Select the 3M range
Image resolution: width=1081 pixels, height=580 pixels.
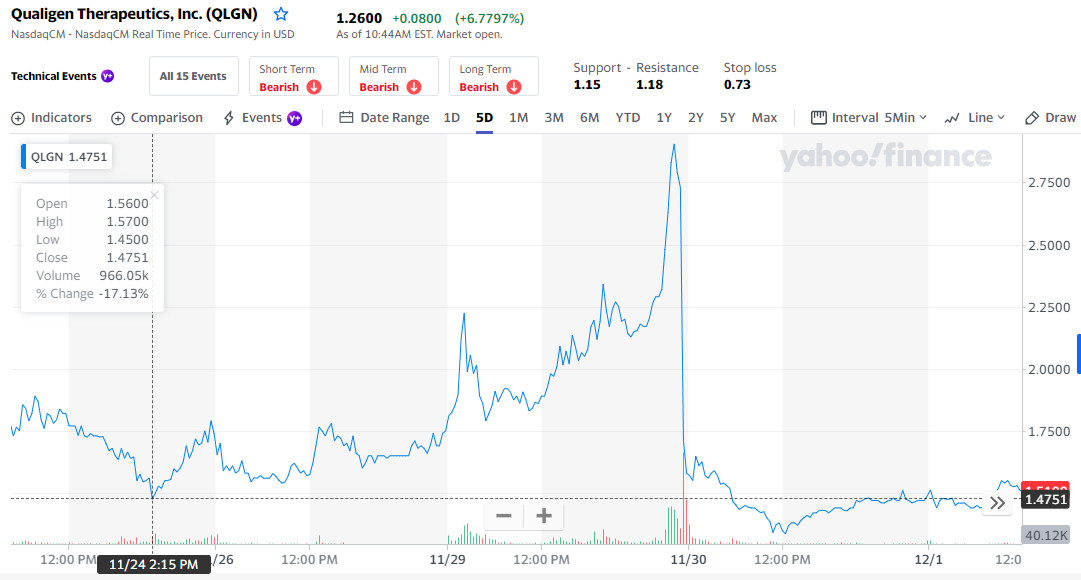pos(554,118)
